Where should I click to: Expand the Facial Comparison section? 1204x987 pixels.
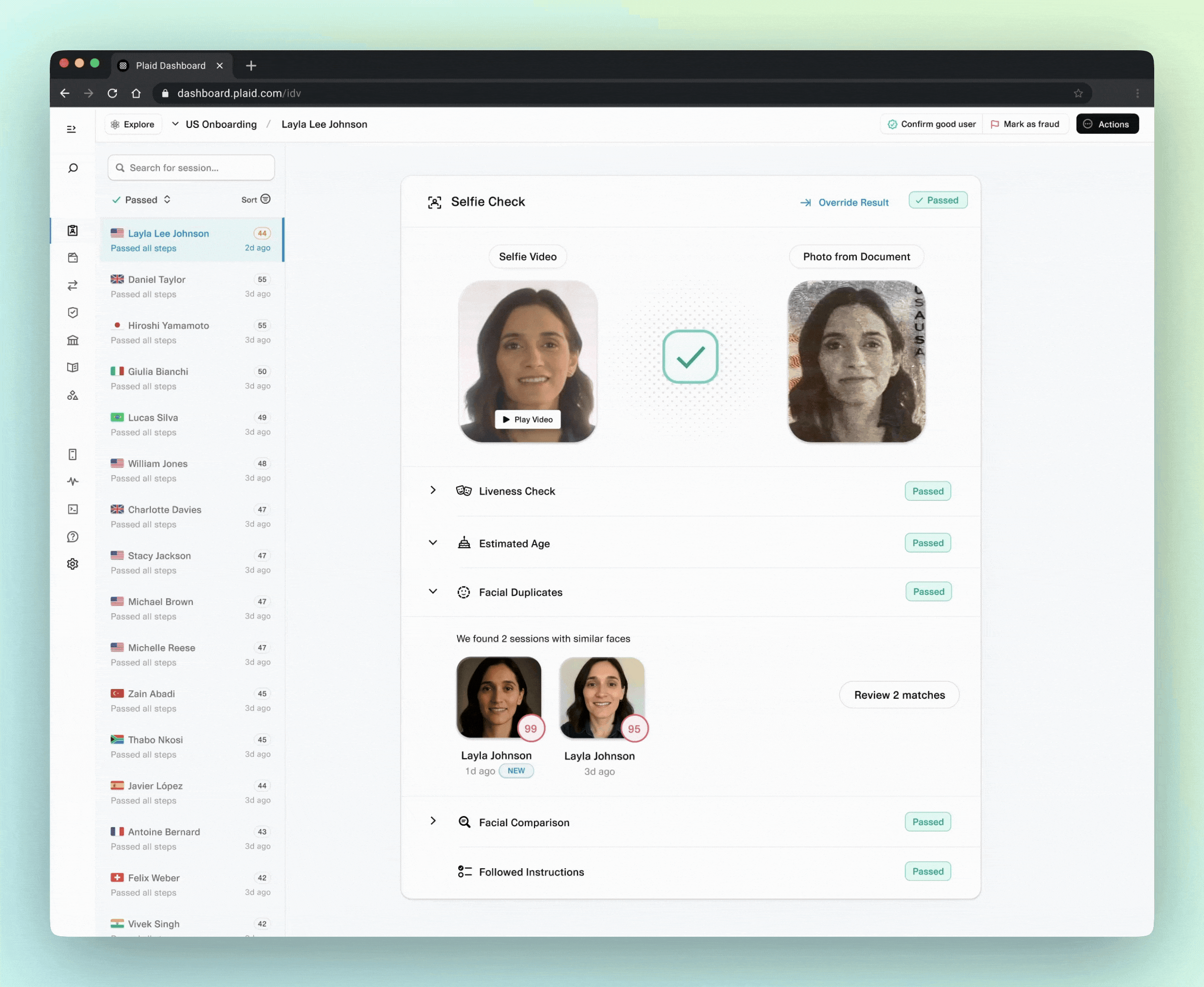click(433, 821)
